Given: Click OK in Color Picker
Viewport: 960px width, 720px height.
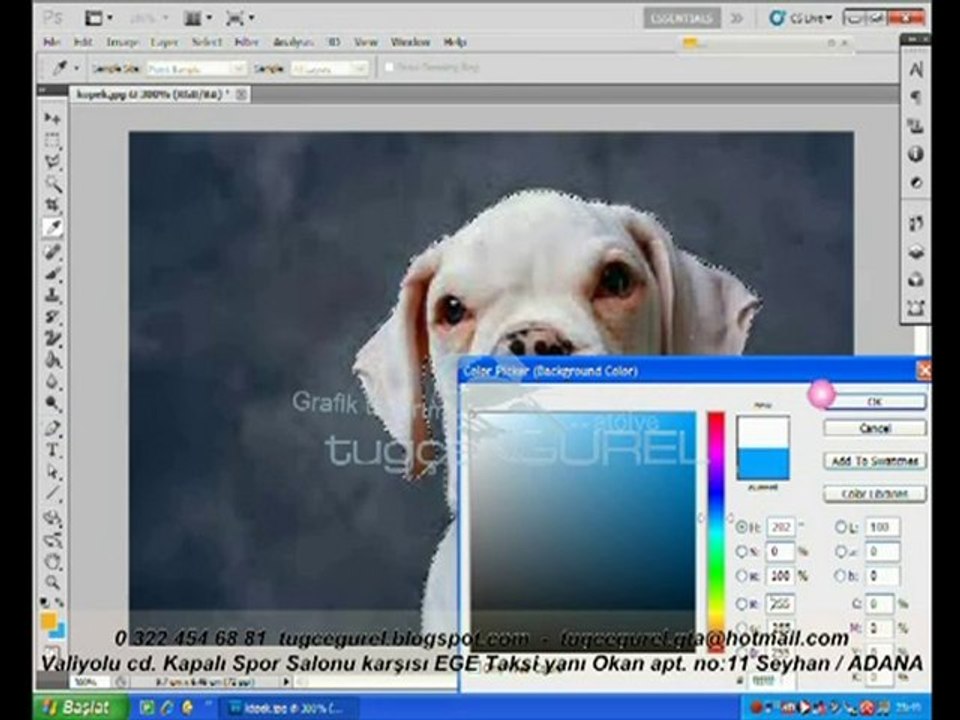Looking at the screenshot, I should click(875, 402).
